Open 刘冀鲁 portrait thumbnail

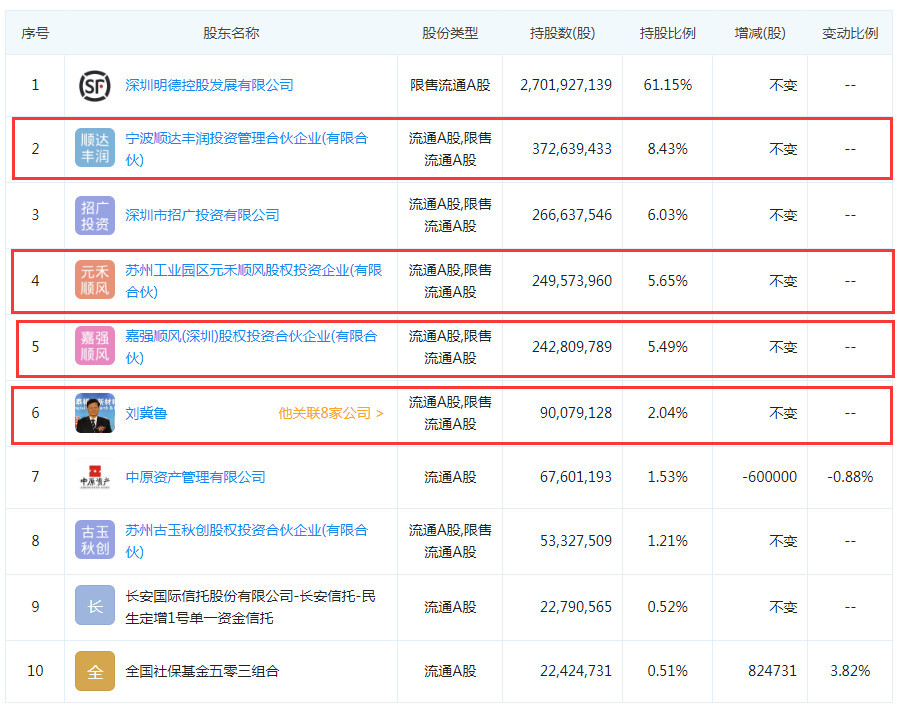point(95,413)
